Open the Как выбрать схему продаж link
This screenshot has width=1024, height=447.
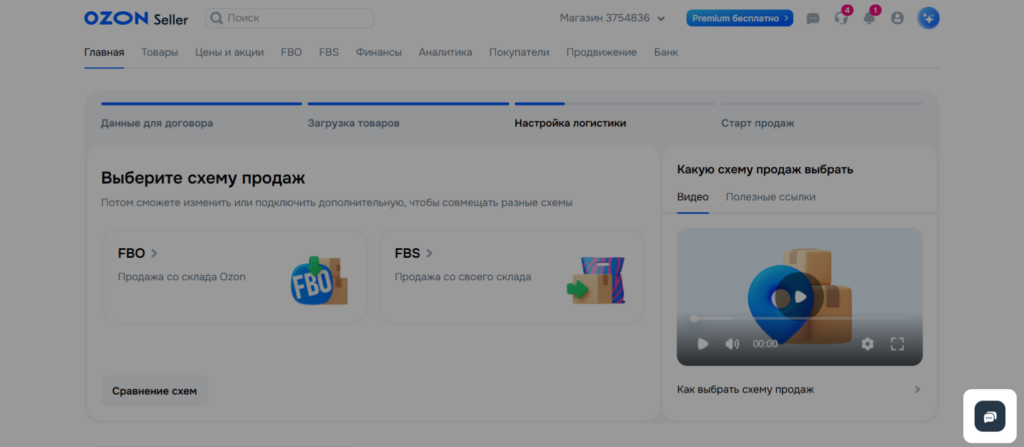(746, 389)
